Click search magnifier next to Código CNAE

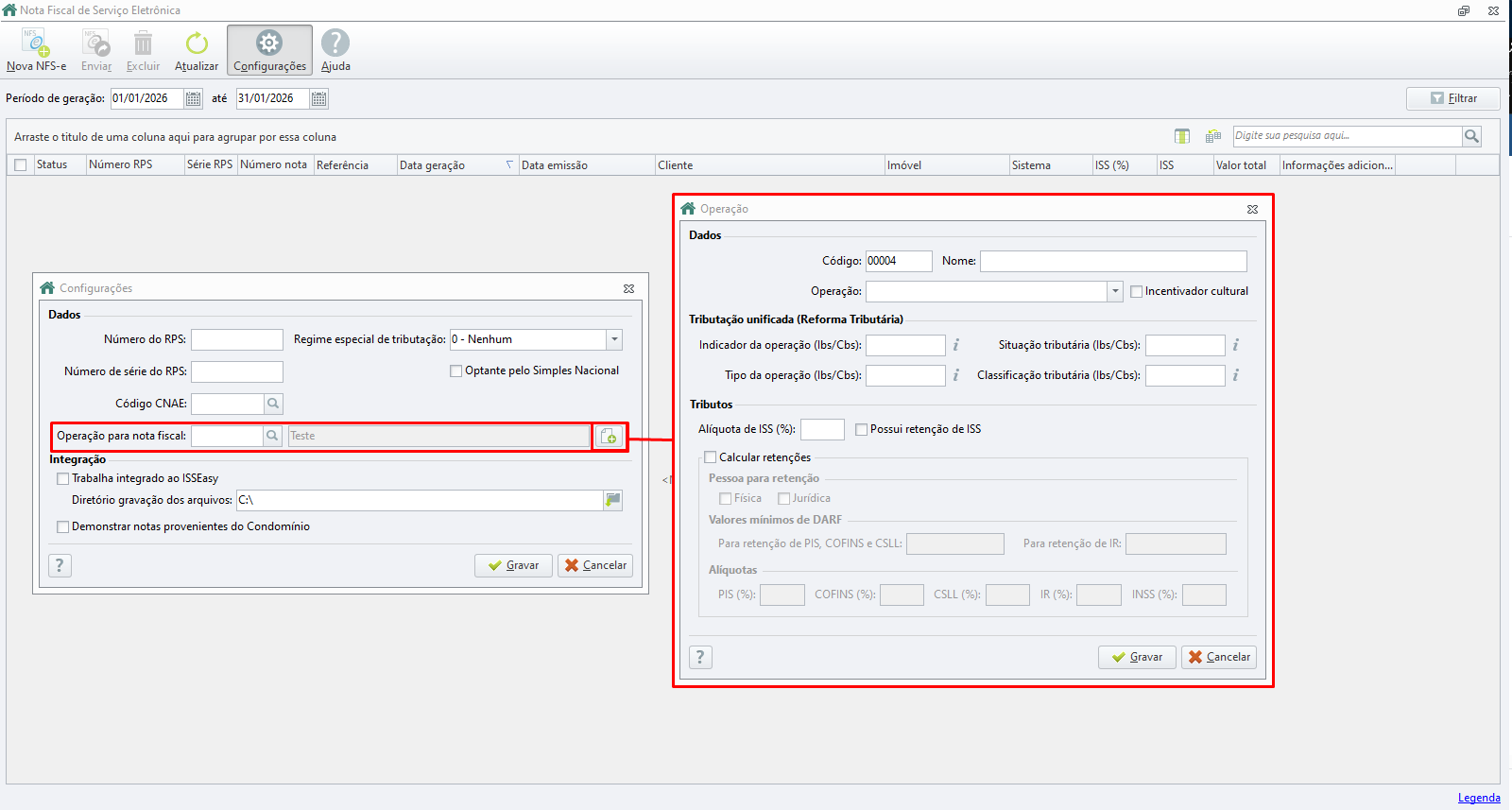click(x=273, y=404)
